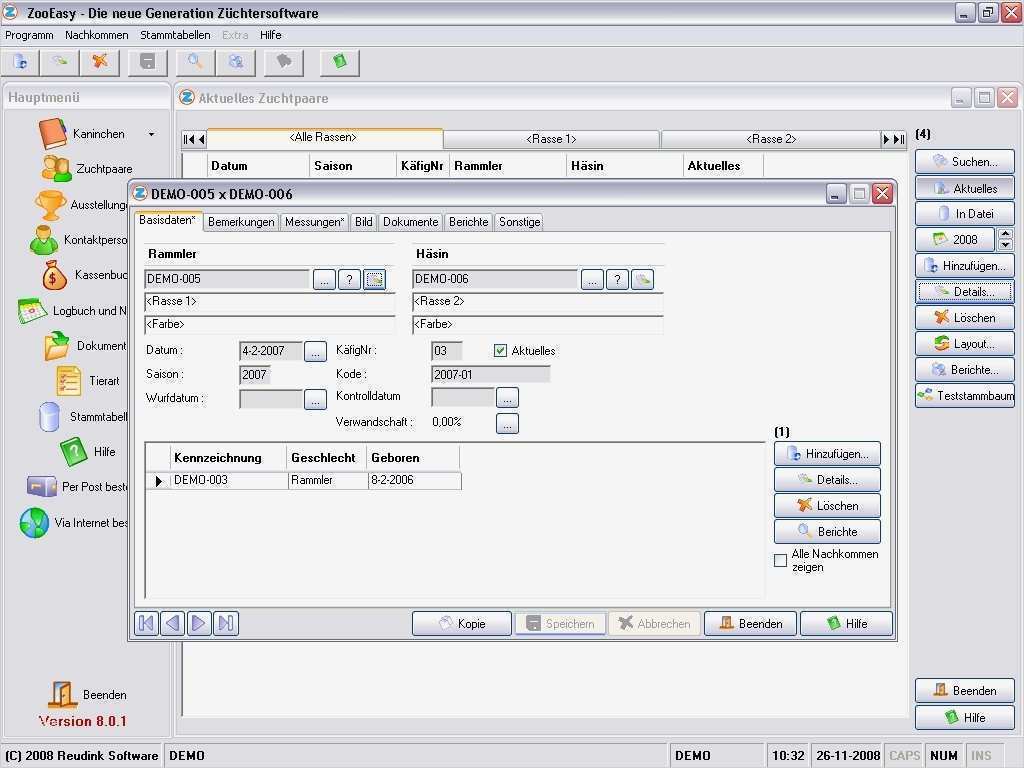Open the Datum date picker button
Screen dimensions: 1024x768
coord(315,351)
